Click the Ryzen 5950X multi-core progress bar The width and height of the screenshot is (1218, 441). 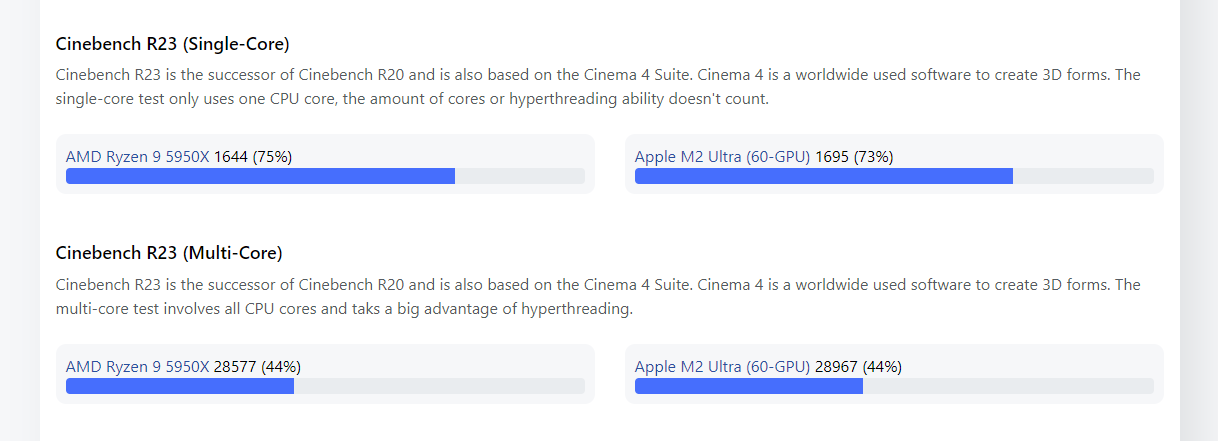click(x=325, y=386)
